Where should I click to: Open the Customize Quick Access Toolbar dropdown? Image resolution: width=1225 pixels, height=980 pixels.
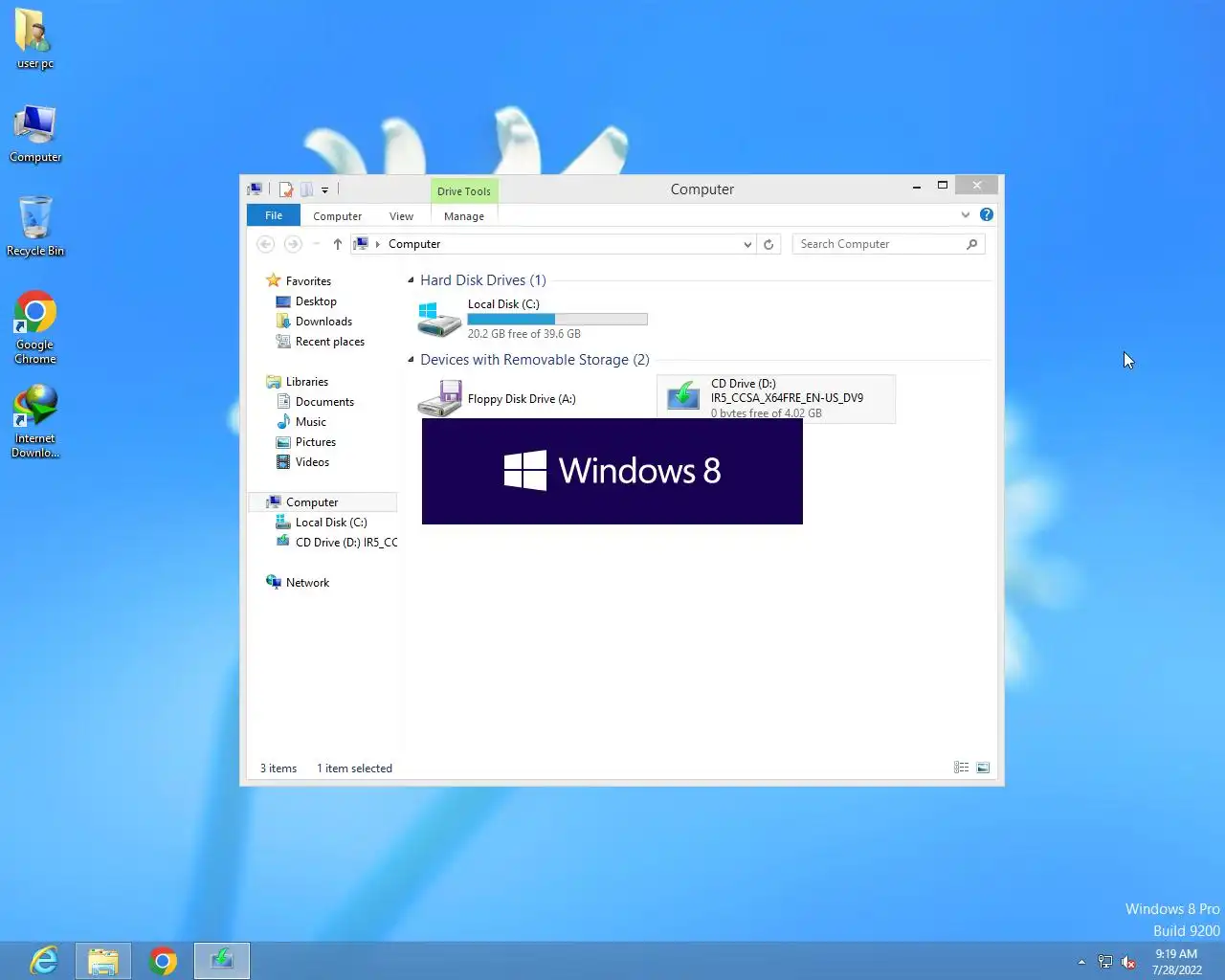click(x=324, y=189)
